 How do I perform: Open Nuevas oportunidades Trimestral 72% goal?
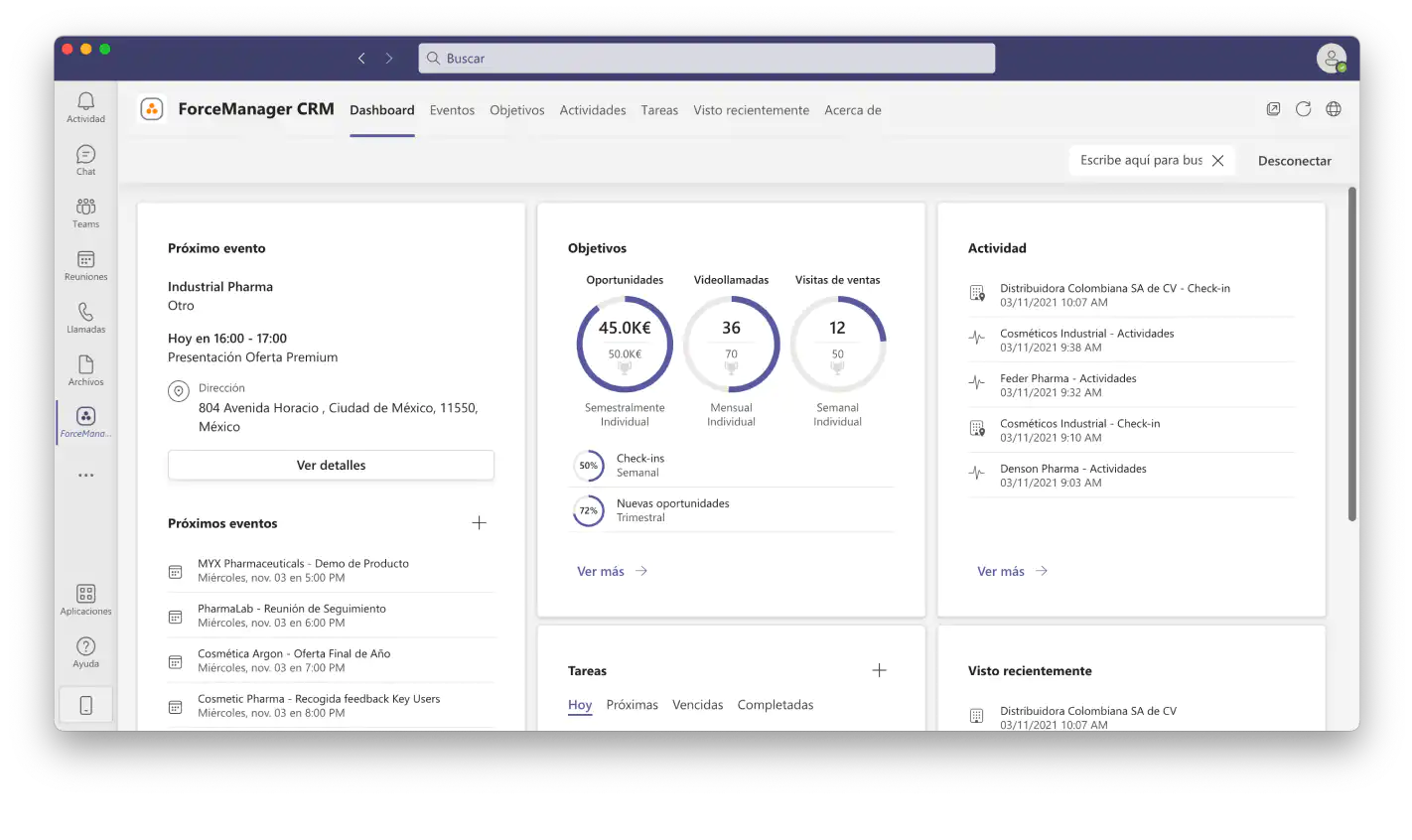pyautogui.click(x=731, y=510)
